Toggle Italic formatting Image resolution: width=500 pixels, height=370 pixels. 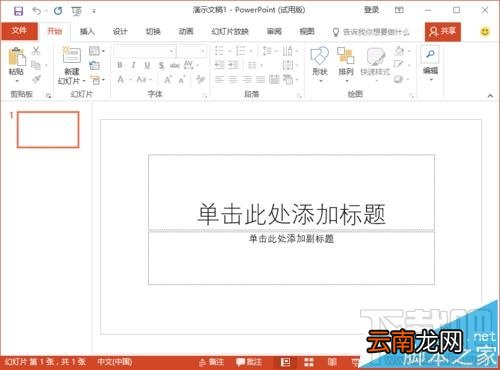pos(133,65)
